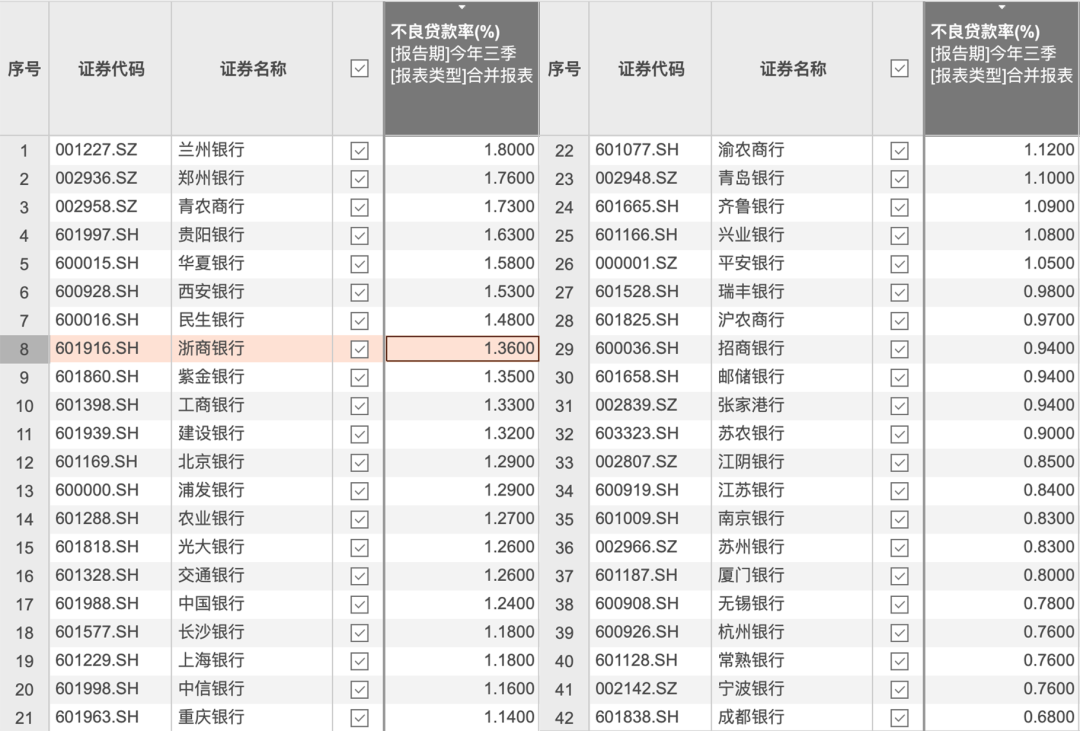The image size is (1080, 731).
Task: Click row number 22 in right table
Action: tap(564, 149)
